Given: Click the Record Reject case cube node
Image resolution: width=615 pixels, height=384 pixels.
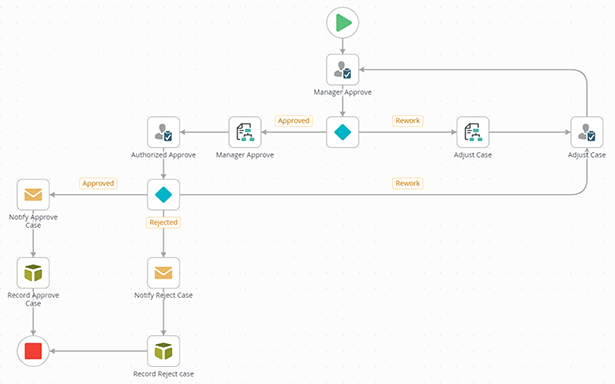Looking at the screenshot, I should (x=164, y=351).
